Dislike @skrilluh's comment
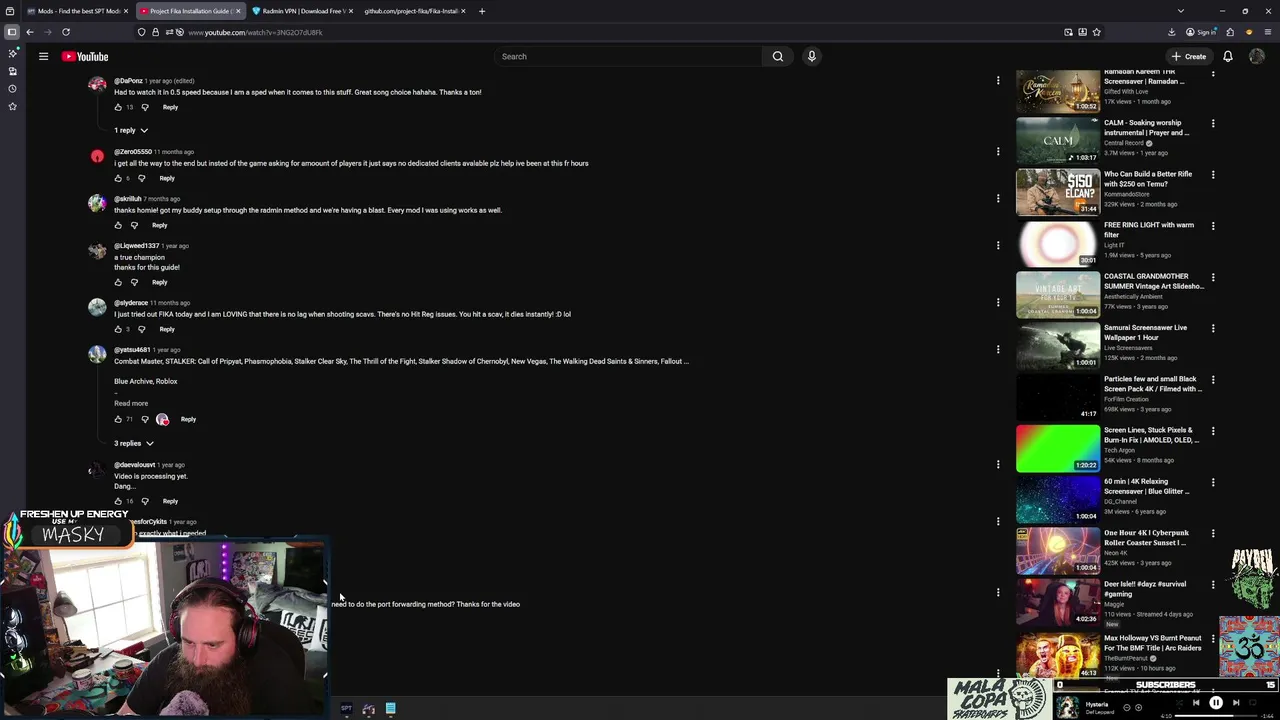This screenshot has height=720, width=1280. pos(135,225)
